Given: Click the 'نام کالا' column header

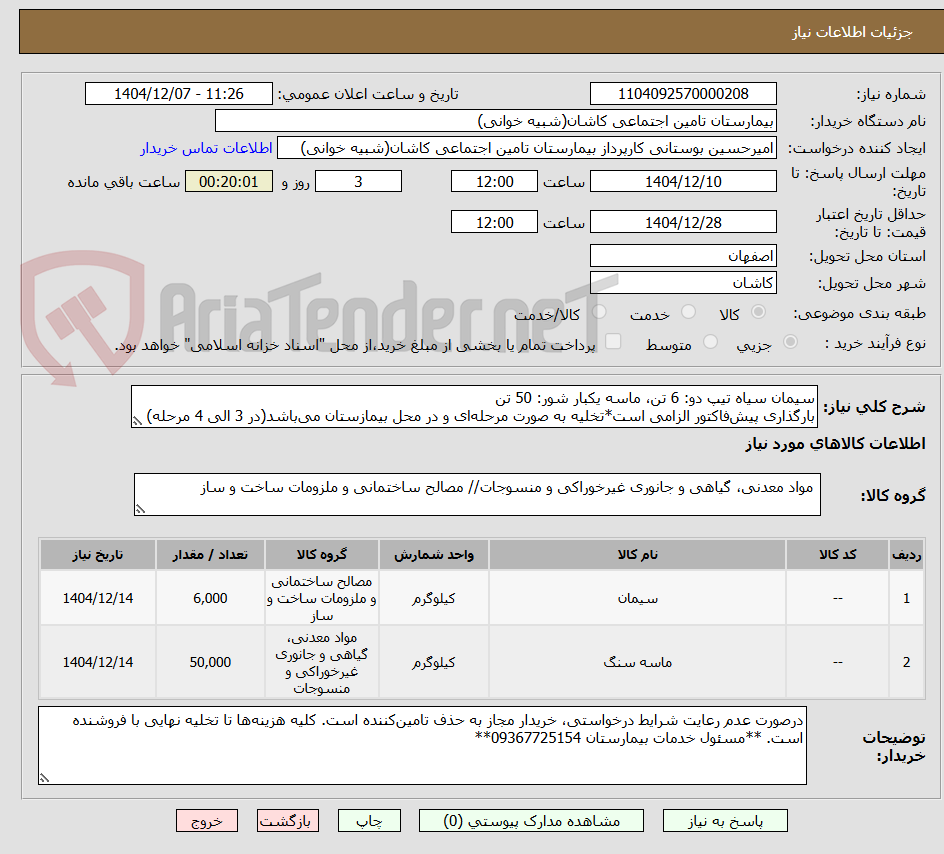Looking at the screenshot, I should pyautogui.click(x=638, y=555).
